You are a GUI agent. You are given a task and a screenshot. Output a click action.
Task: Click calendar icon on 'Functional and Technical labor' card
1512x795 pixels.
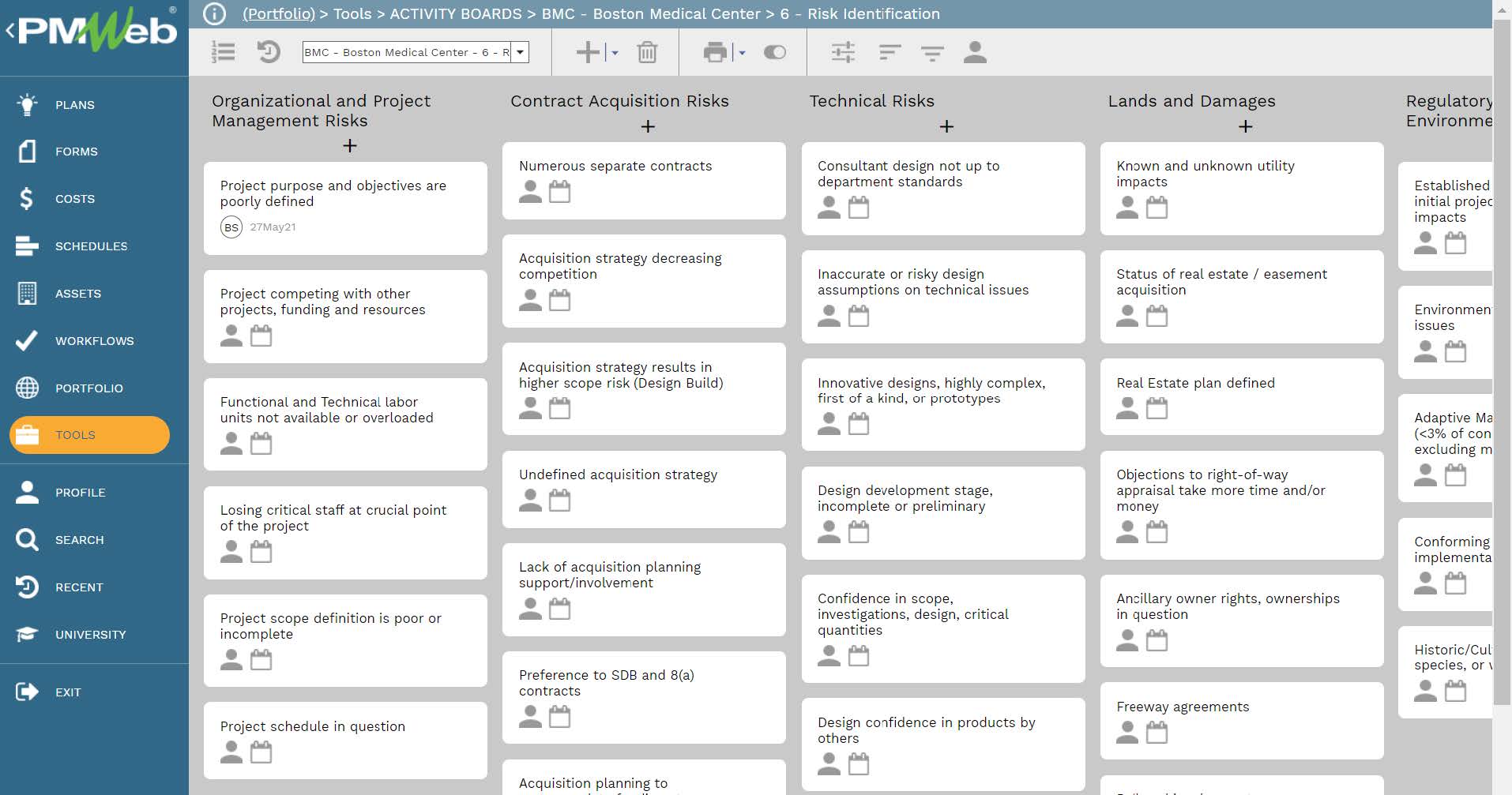tap(261, 444)
